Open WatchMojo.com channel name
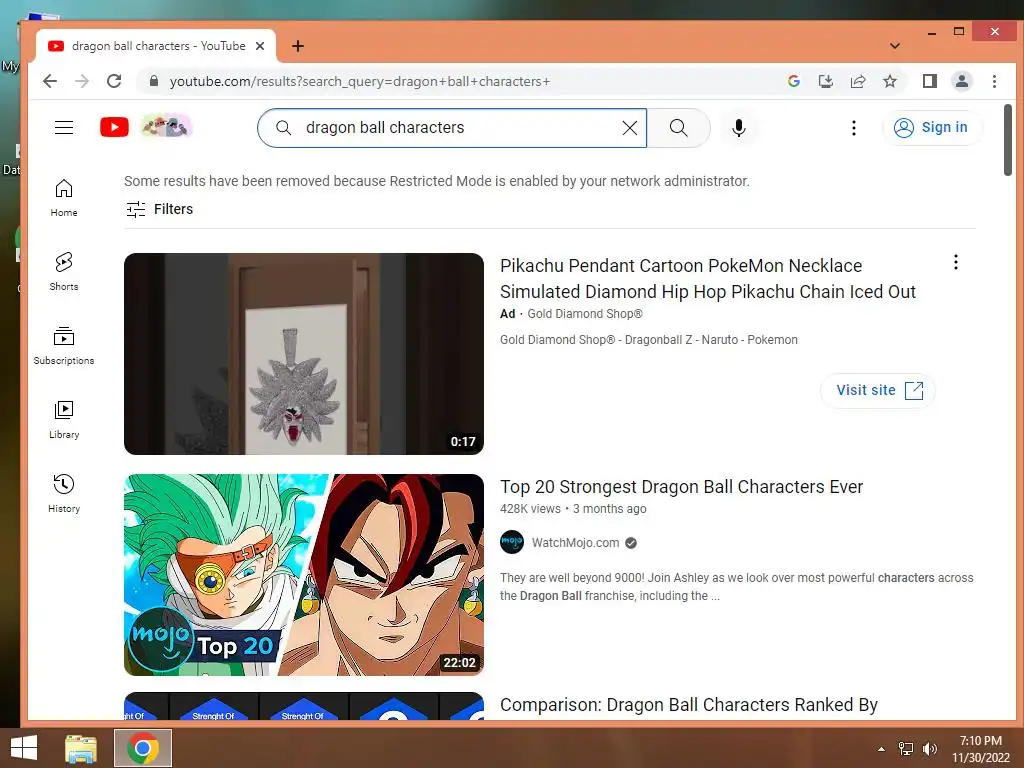1024x768 pixels. pos(575,543)
